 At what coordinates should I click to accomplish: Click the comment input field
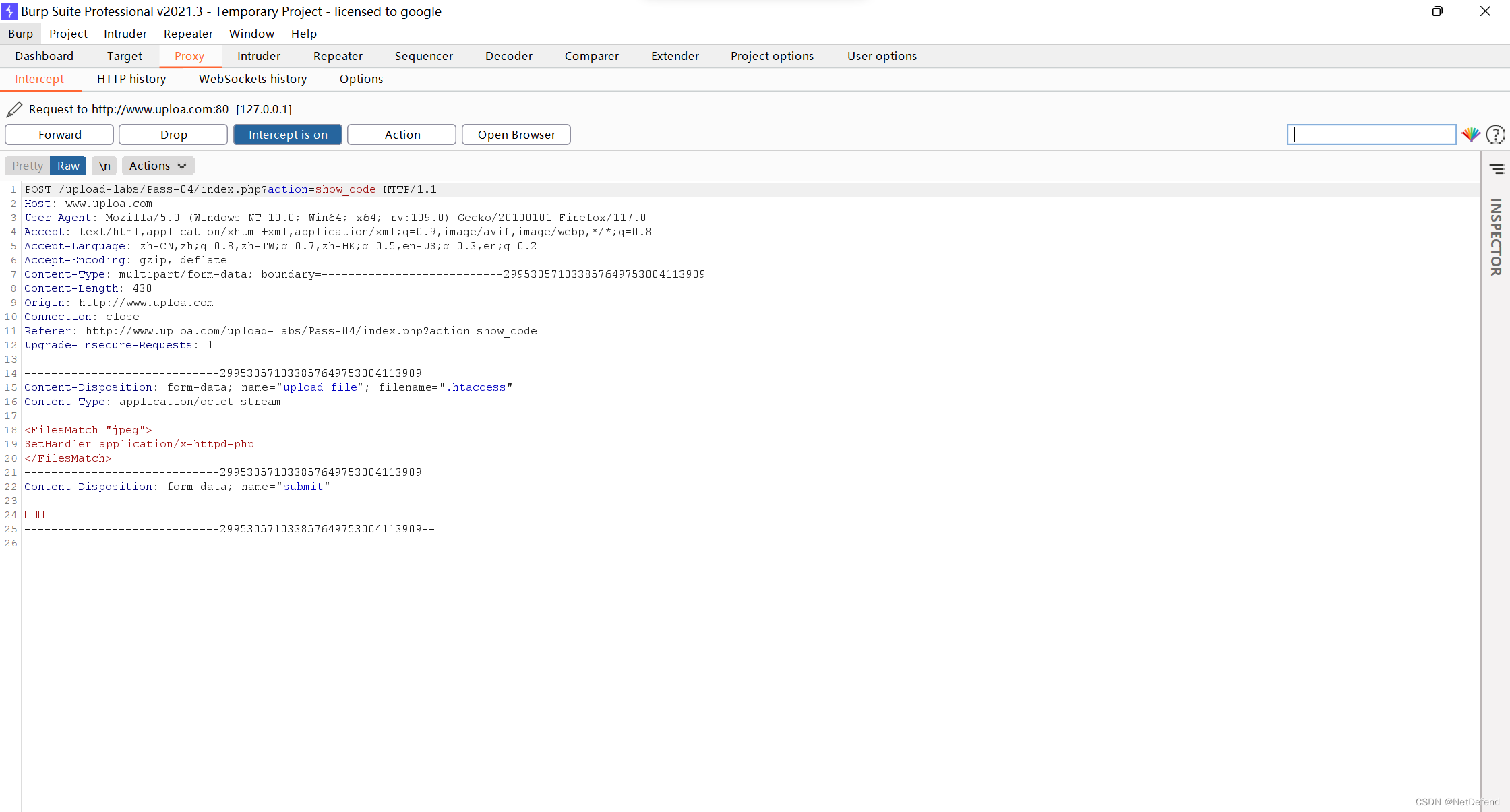1371,135
